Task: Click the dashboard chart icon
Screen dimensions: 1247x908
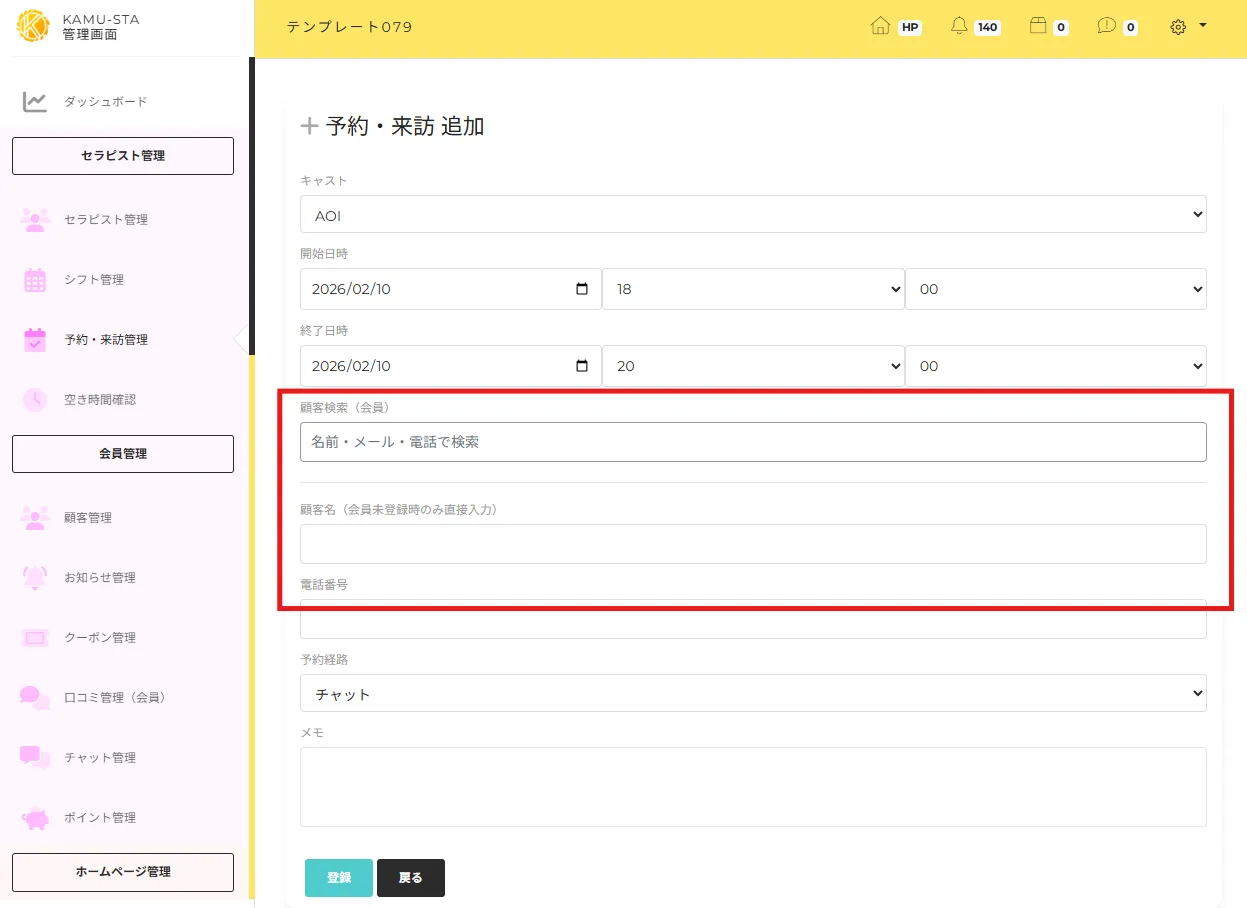Action: pyautogui.click(x=35, y=102)
